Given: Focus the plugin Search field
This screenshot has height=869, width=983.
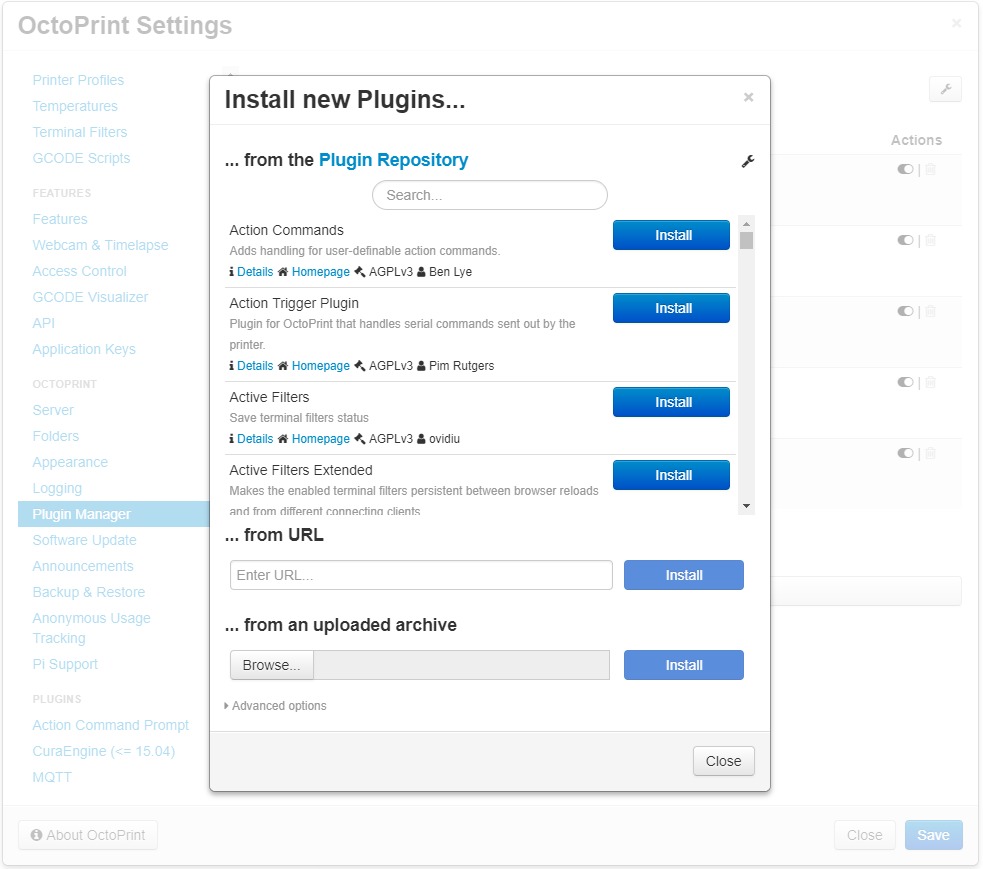Looking at the screenshot, I should tap(490, 195).
